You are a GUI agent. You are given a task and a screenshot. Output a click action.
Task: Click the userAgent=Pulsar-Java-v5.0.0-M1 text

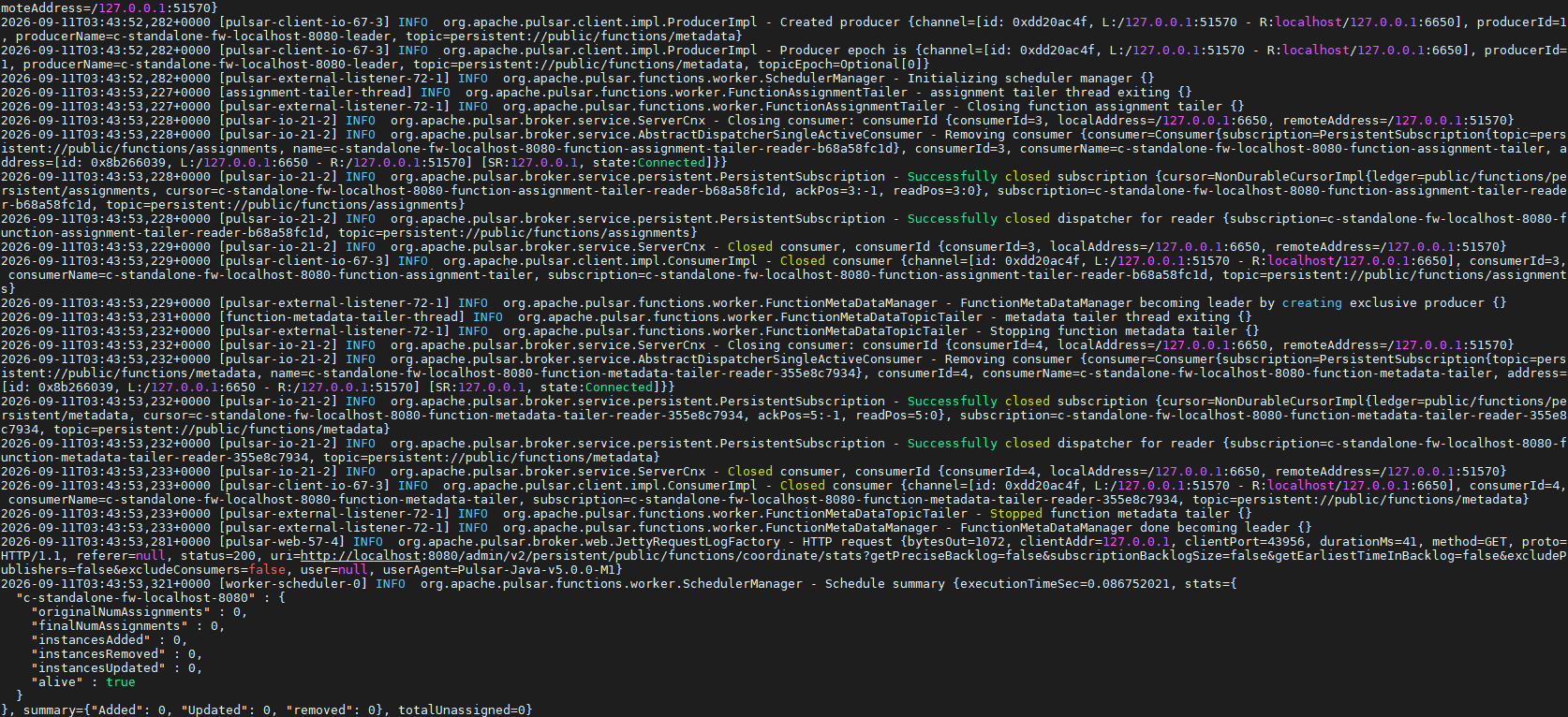coord(502,570)
